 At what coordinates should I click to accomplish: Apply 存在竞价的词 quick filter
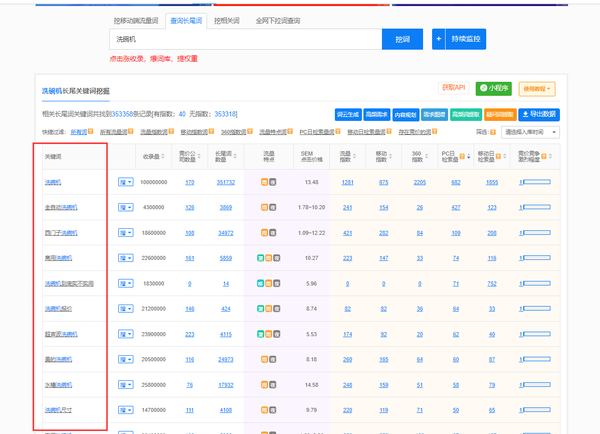tap(414, 132)
